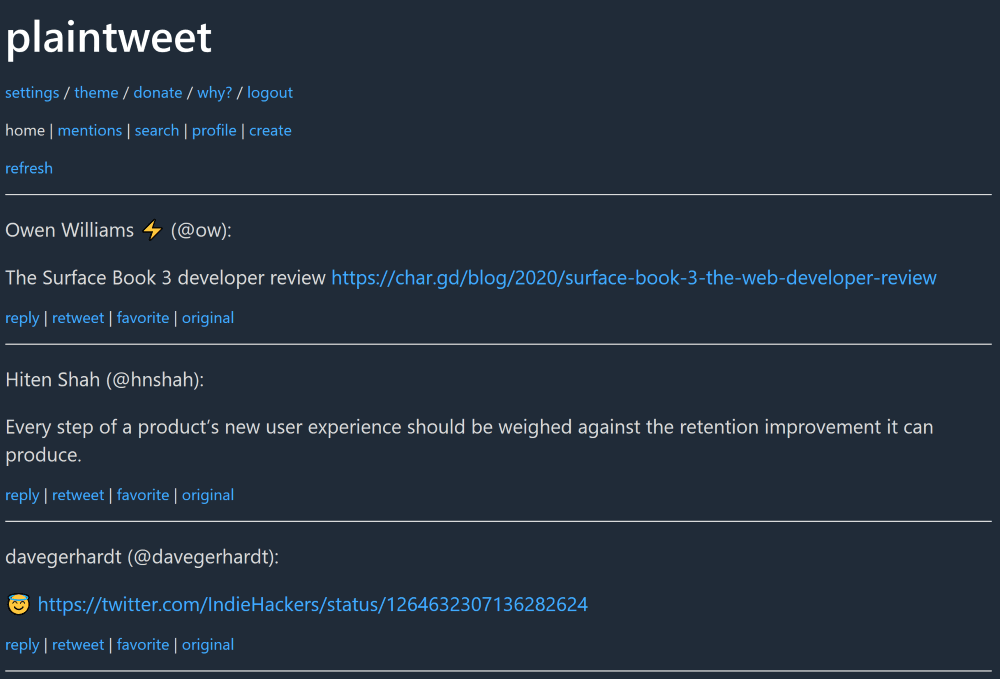The height and width of the screenshot is (679, 1000).
Task: Open the IndieHackers status link
Action: pos(312,605)
